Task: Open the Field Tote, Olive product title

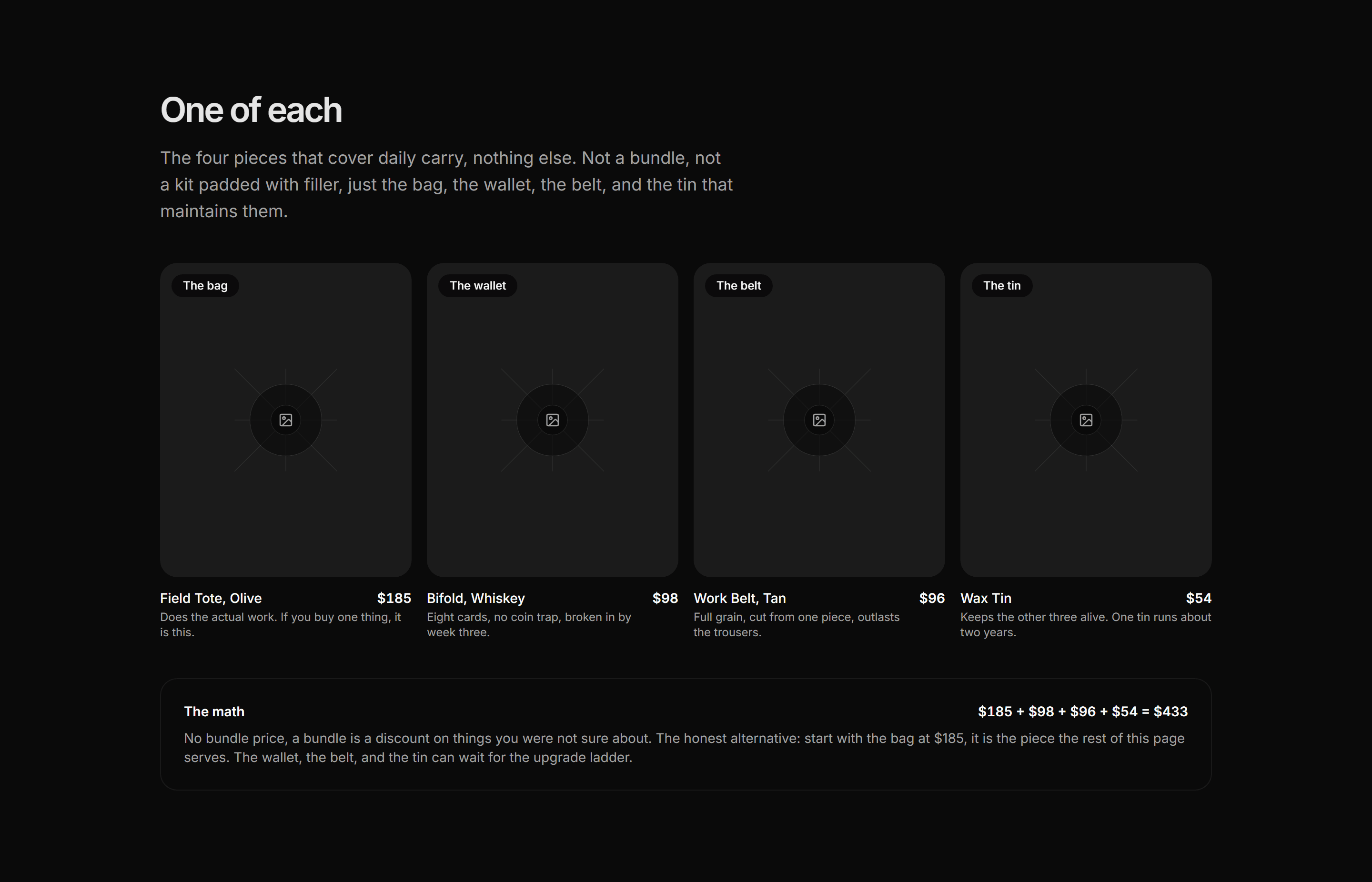Action: coord(211,598)
